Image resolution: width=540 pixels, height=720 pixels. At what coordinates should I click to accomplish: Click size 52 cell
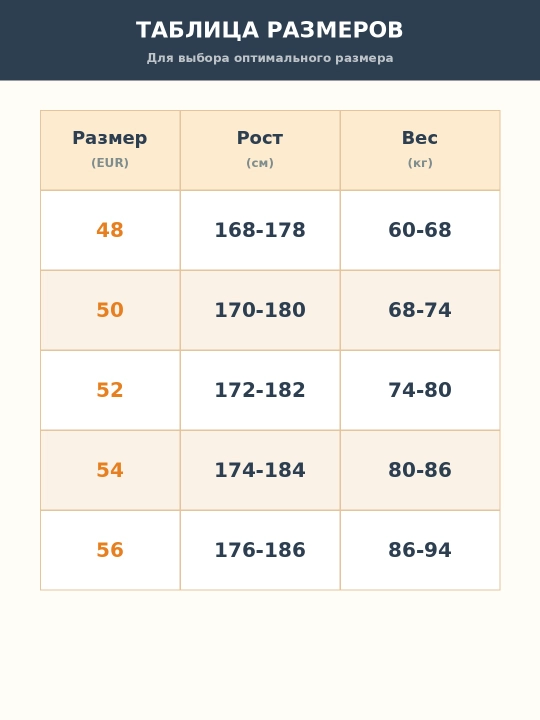[x=110, y=390]
